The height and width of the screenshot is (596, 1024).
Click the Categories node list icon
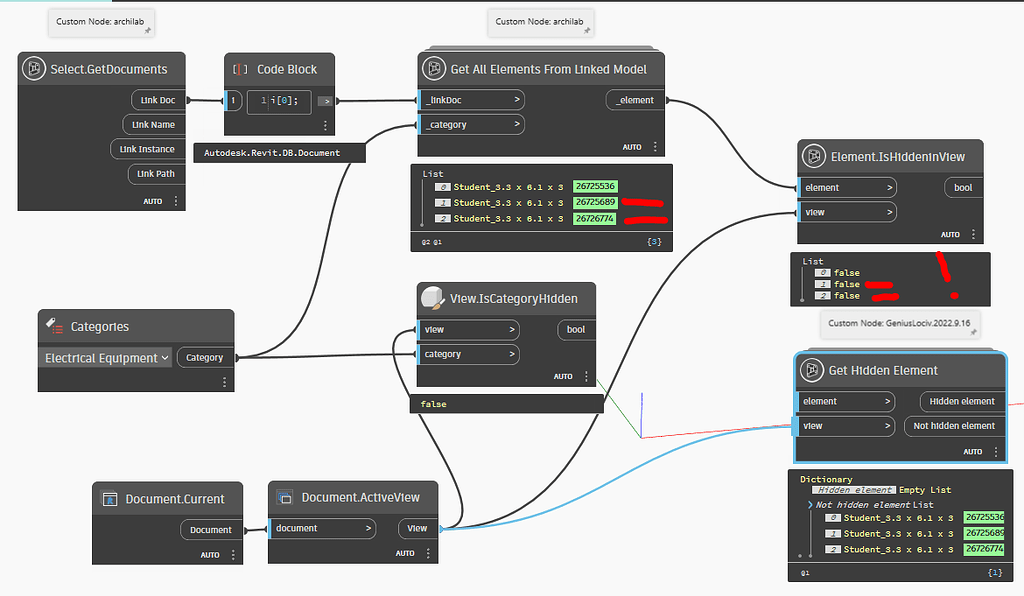click(x=53, y=325)
